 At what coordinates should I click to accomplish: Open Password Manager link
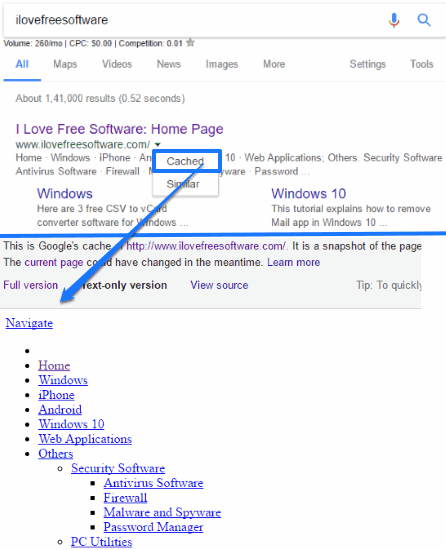(153, 527)
